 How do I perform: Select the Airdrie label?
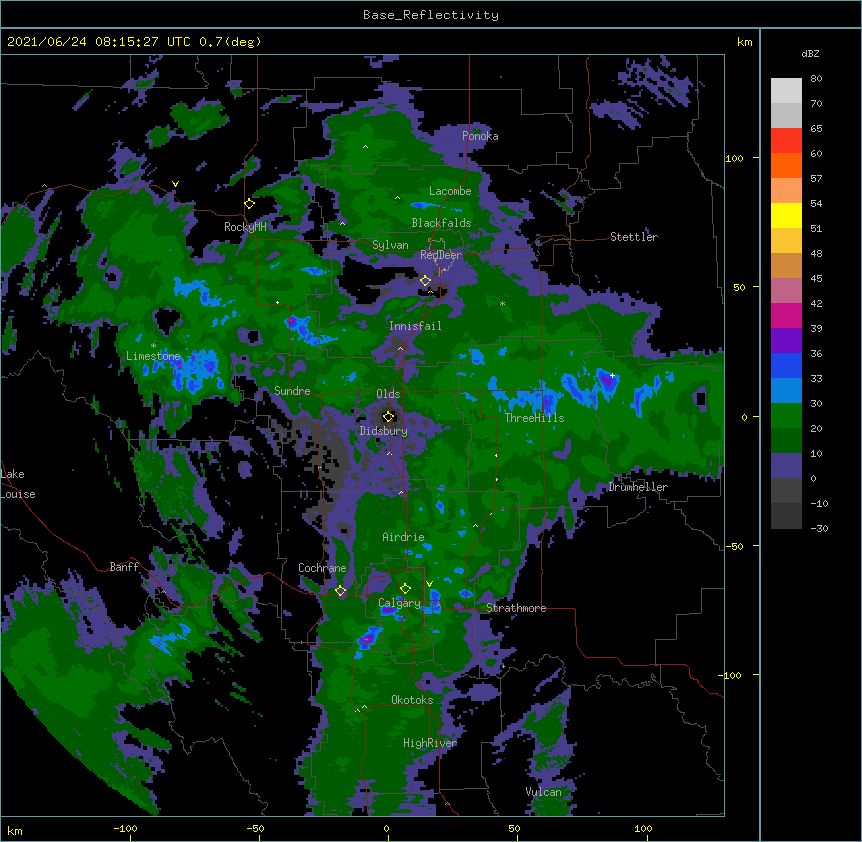404,537
